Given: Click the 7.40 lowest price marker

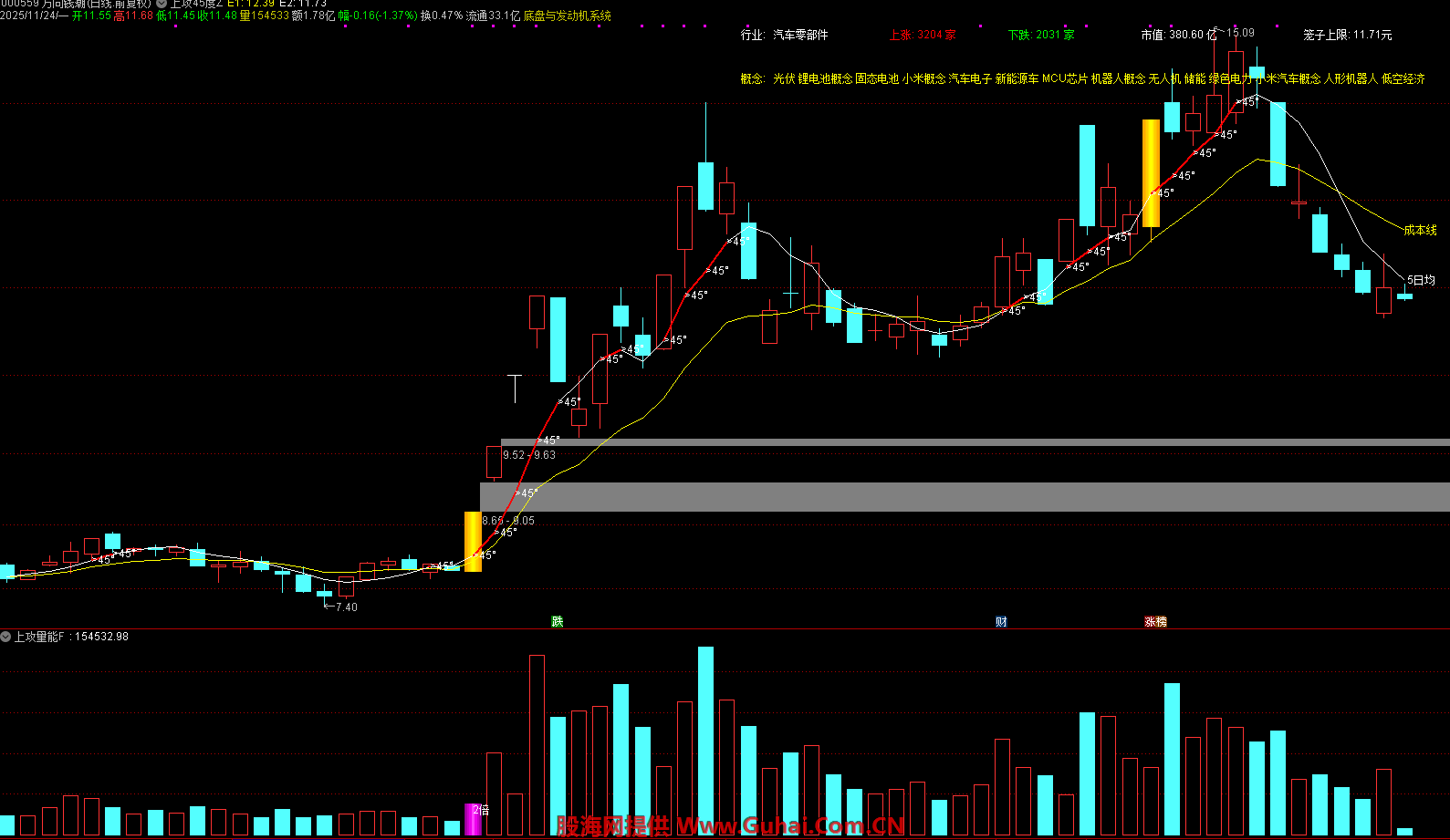Looking at the screenshot, I should [x=346, y=607].
